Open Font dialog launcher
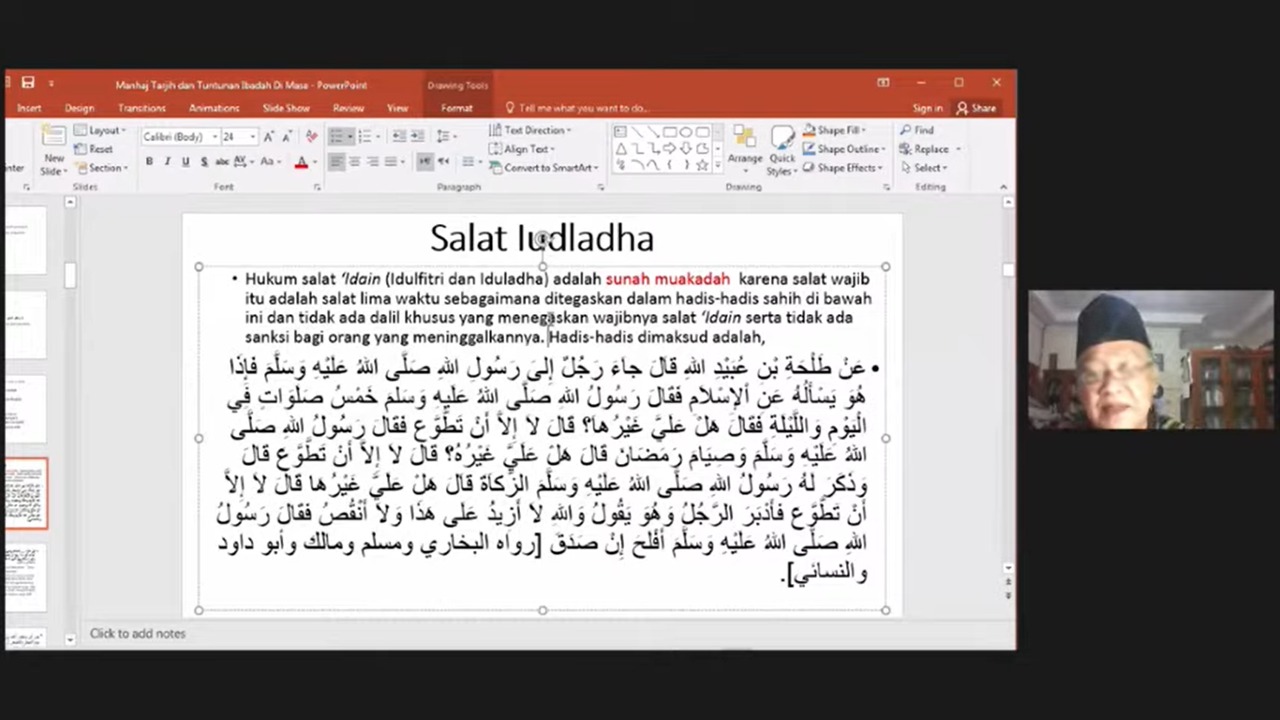This screenshot has width=1280, height=720. tap(317, 187)
